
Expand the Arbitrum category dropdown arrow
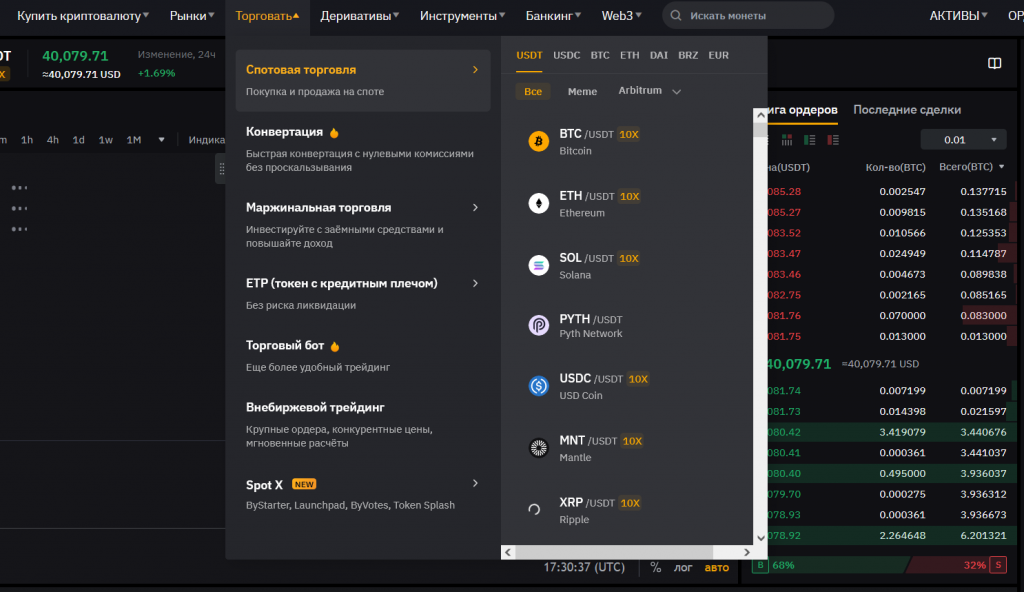pyautogui.click(x=677, y=92)
